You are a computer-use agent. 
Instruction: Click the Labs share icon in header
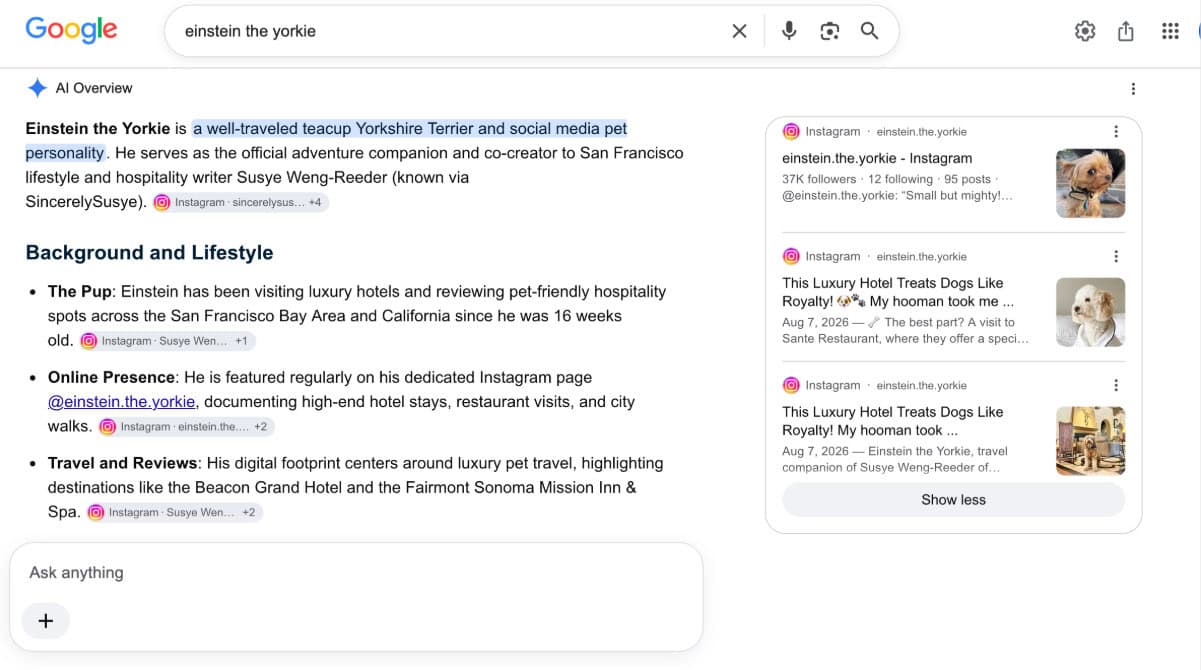[1126, 31]
